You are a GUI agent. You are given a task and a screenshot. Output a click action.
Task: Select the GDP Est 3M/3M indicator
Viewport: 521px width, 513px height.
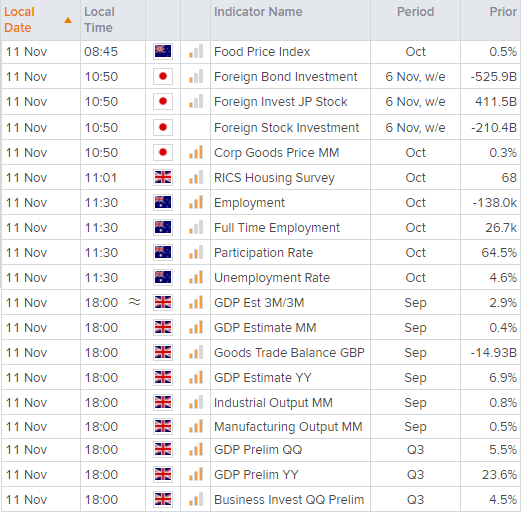[x=259, y=303]
